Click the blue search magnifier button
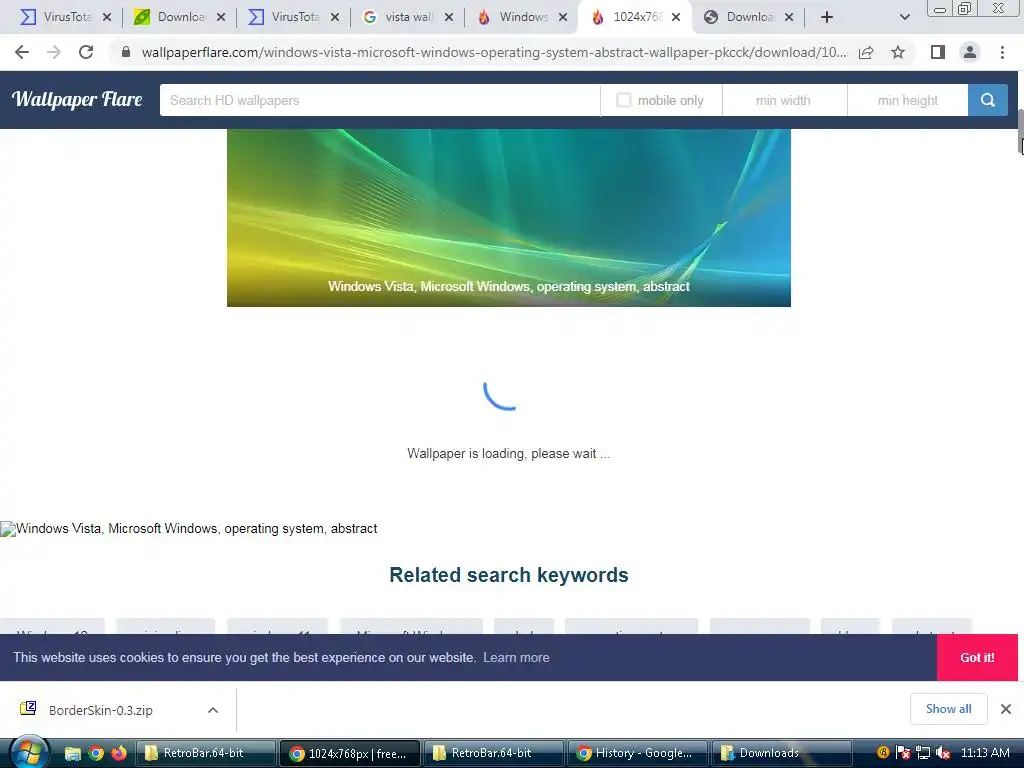1024x768 pixels. (x=987, y=100)
